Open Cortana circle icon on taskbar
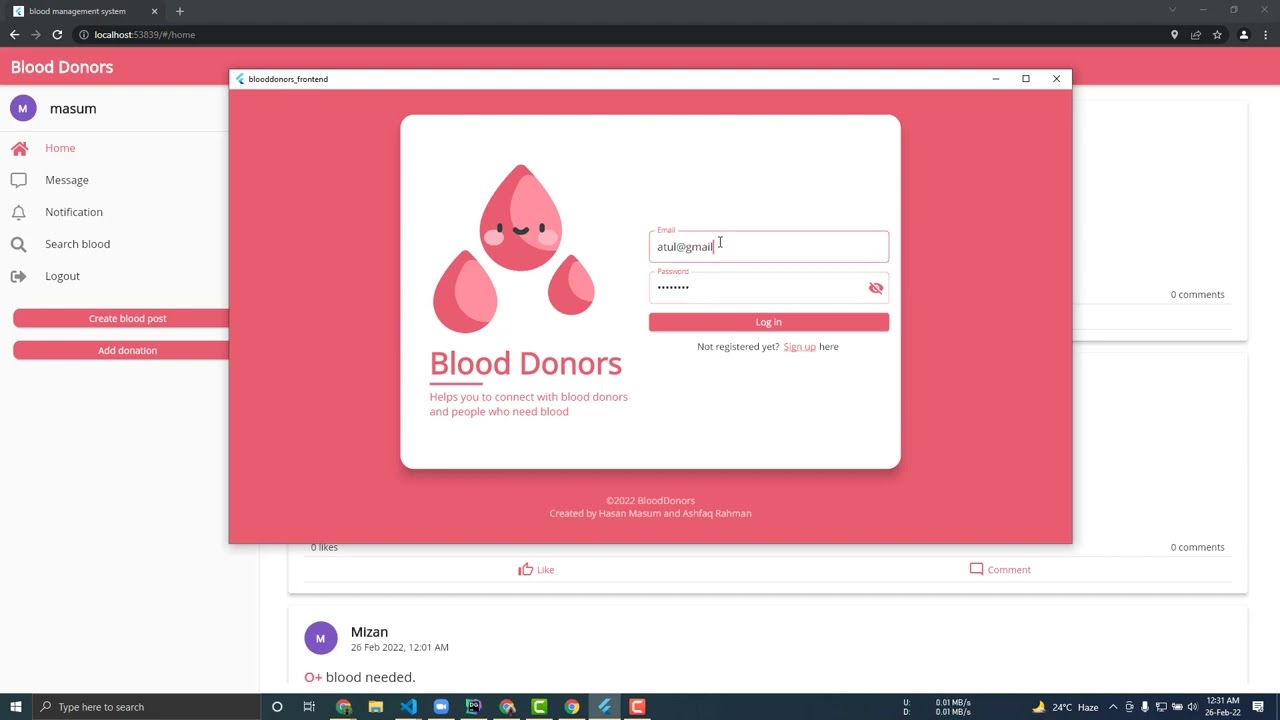Viewport: 1280px width, 720px height. point(277,707)
